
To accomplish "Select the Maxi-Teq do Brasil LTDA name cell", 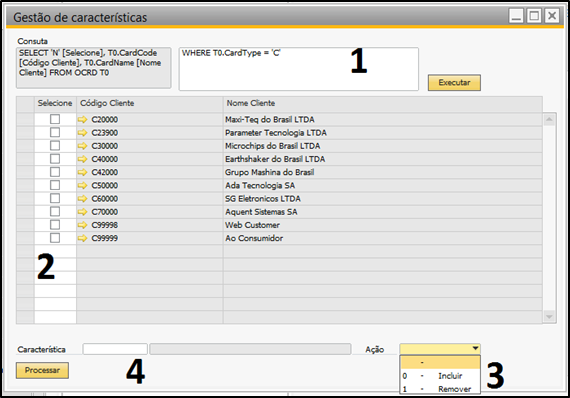I will 382,119.
